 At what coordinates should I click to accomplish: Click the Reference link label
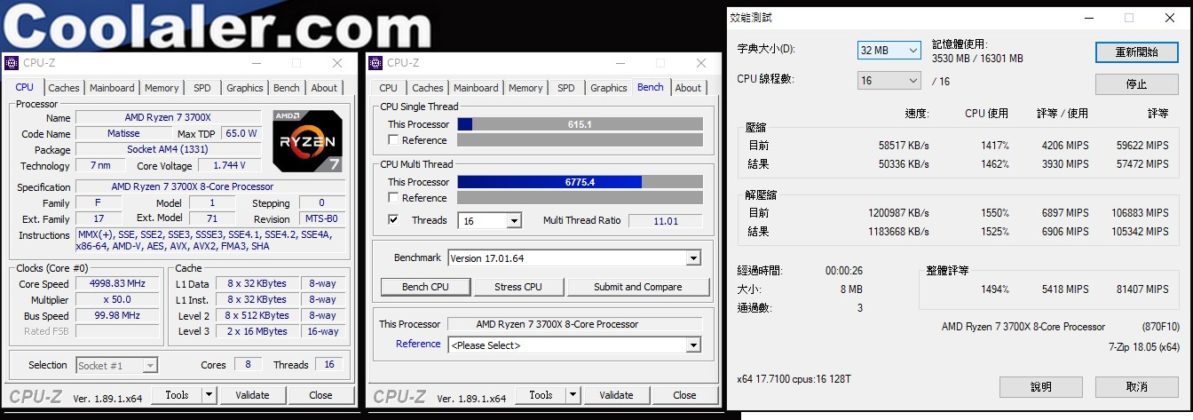[418, 344]
